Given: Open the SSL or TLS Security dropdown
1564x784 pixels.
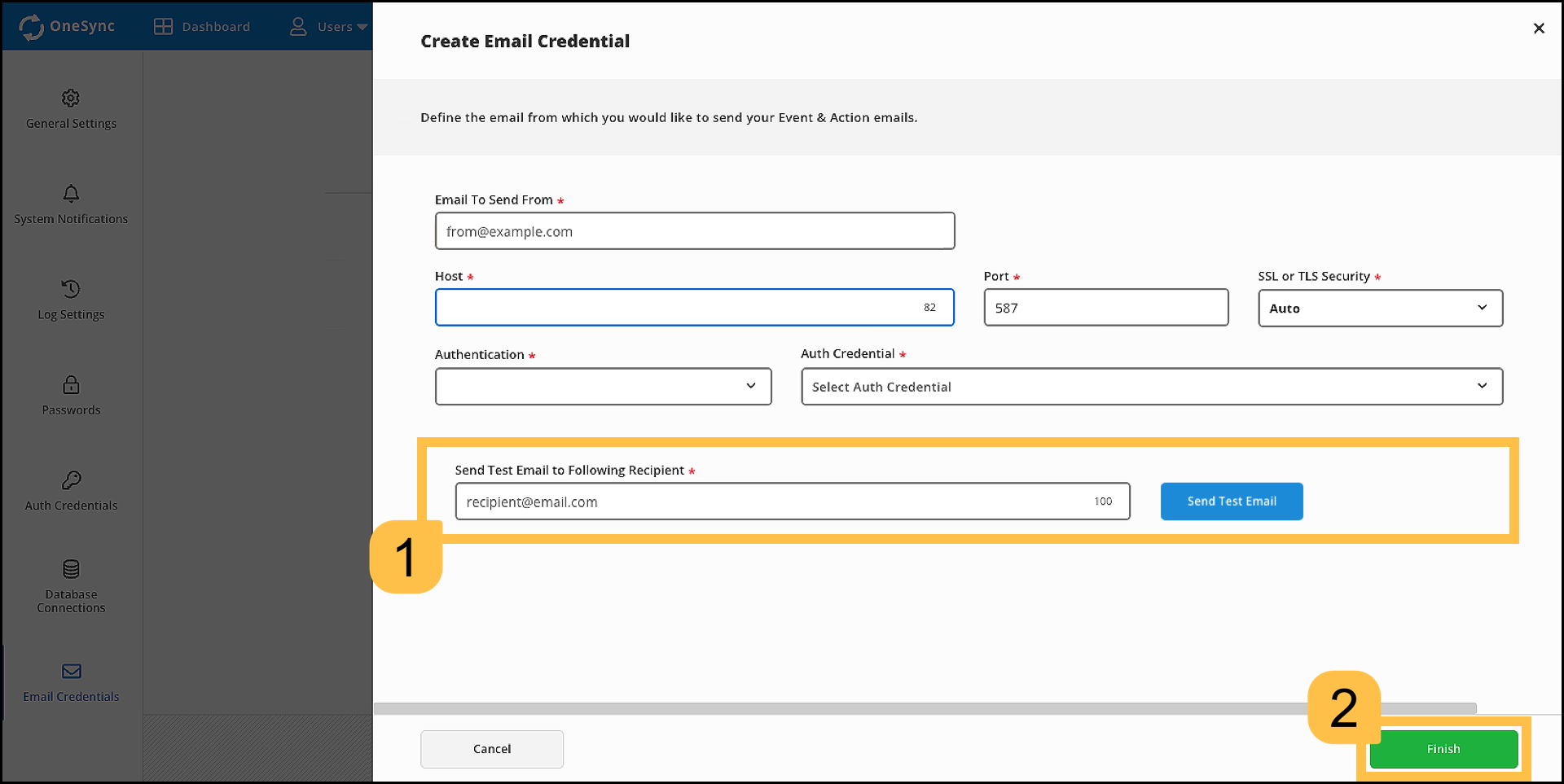Looking at the screenshot, I should 1379,308.
